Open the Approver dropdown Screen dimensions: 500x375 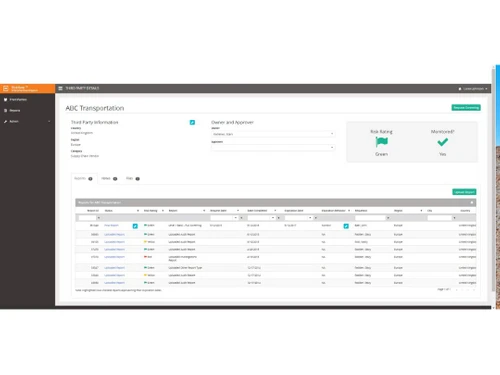pos(273,147)
